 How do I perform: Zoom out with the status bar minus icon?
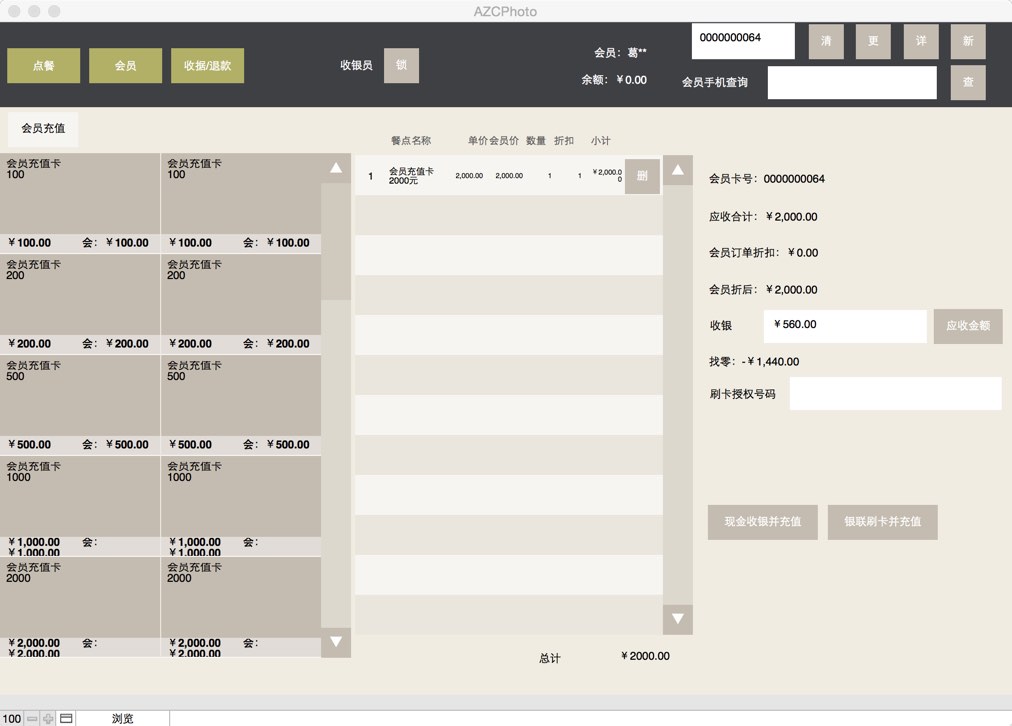[x=32, y=719]
